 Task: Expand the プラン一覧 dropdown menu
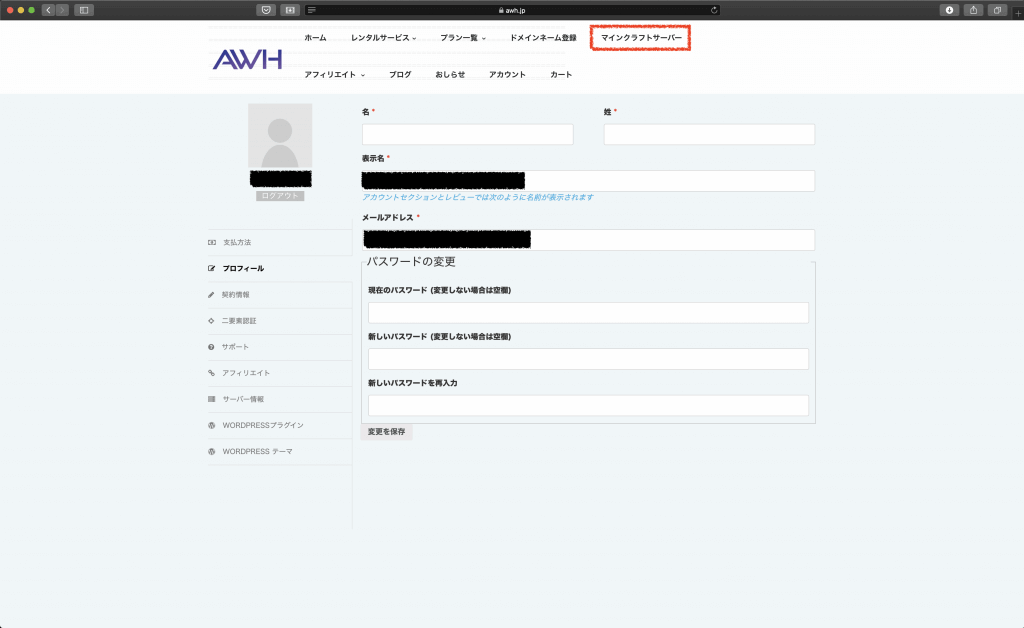click(x=462, y=38)
